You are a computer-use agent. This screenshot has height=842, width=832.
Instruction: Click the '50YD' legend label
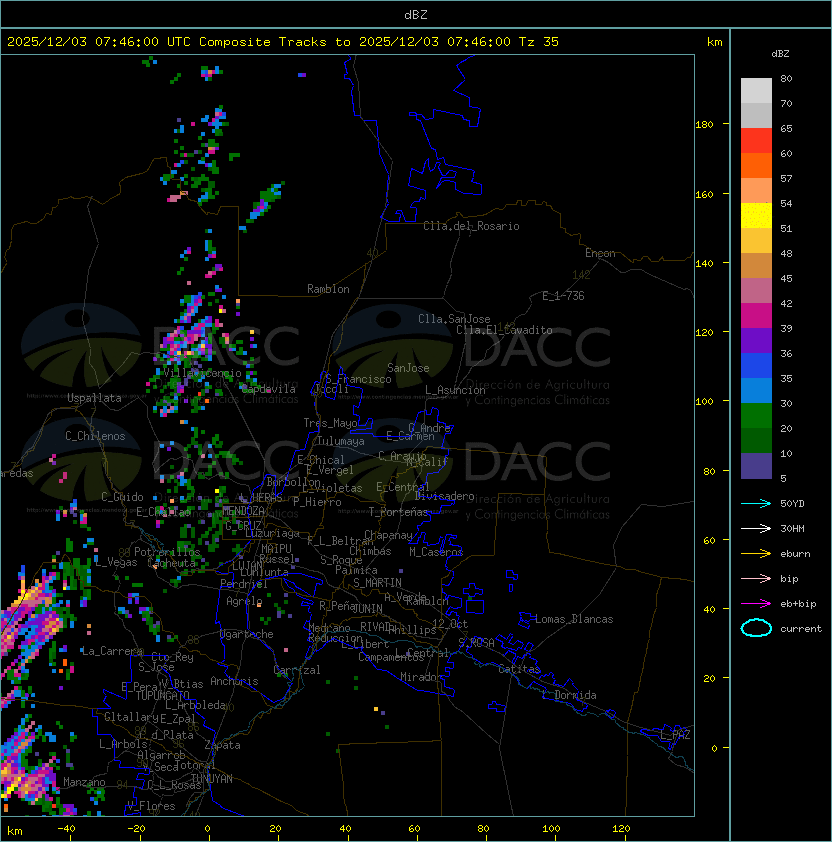pyautogui.click(x=792, y=503)
